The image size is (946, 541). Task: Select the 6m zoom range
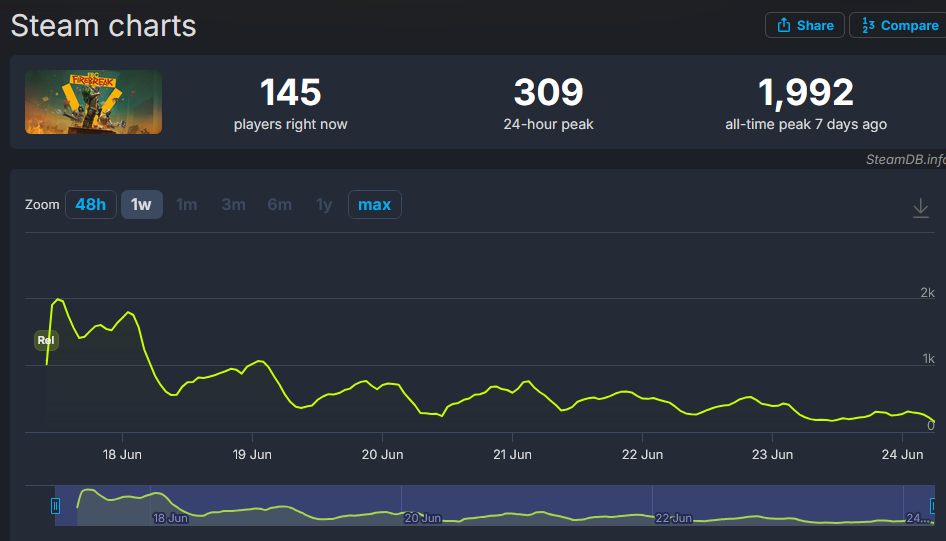[x=279, y=204]
